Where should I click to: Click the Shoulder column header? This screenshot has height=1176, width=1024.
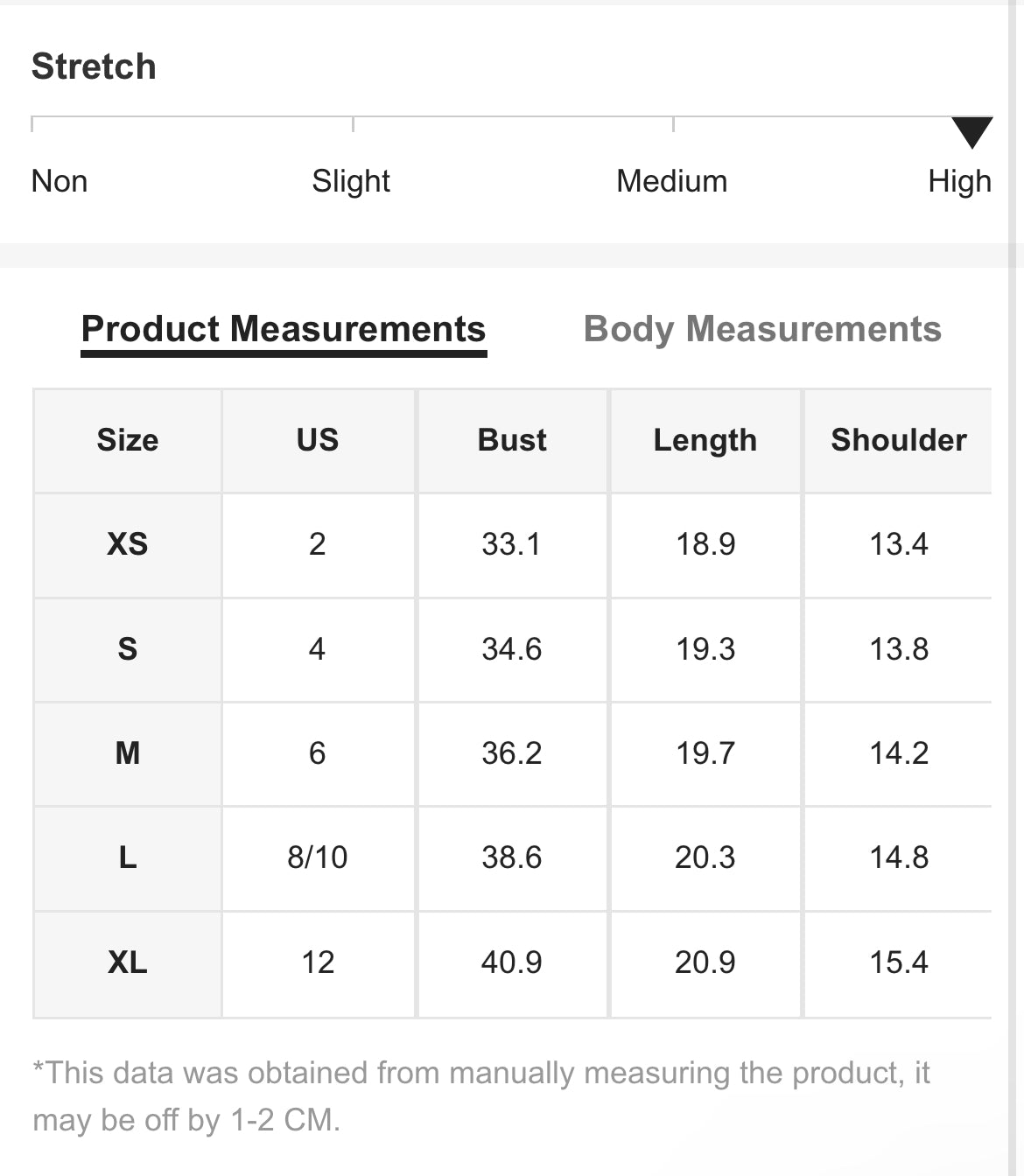click(898, 439)
